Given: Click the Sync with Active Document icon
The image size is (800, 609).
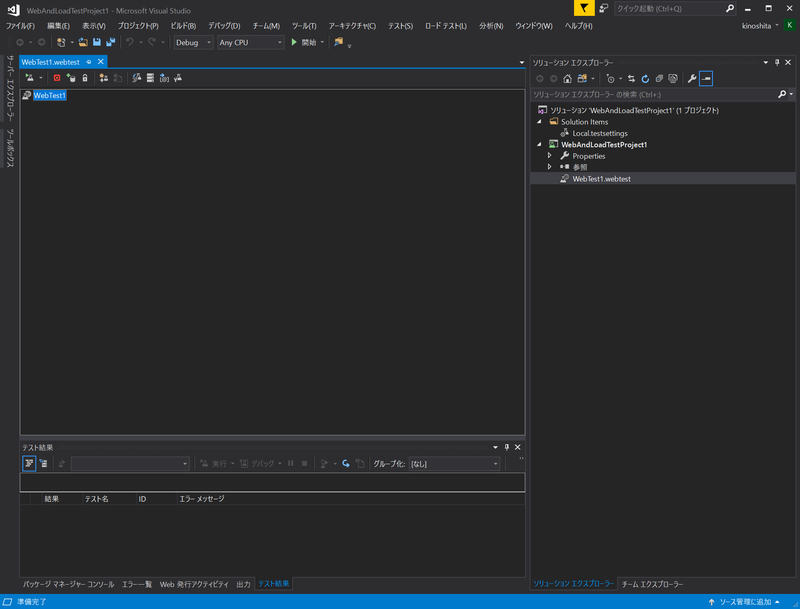Looking at the screenshot, I should pos(632,79).
